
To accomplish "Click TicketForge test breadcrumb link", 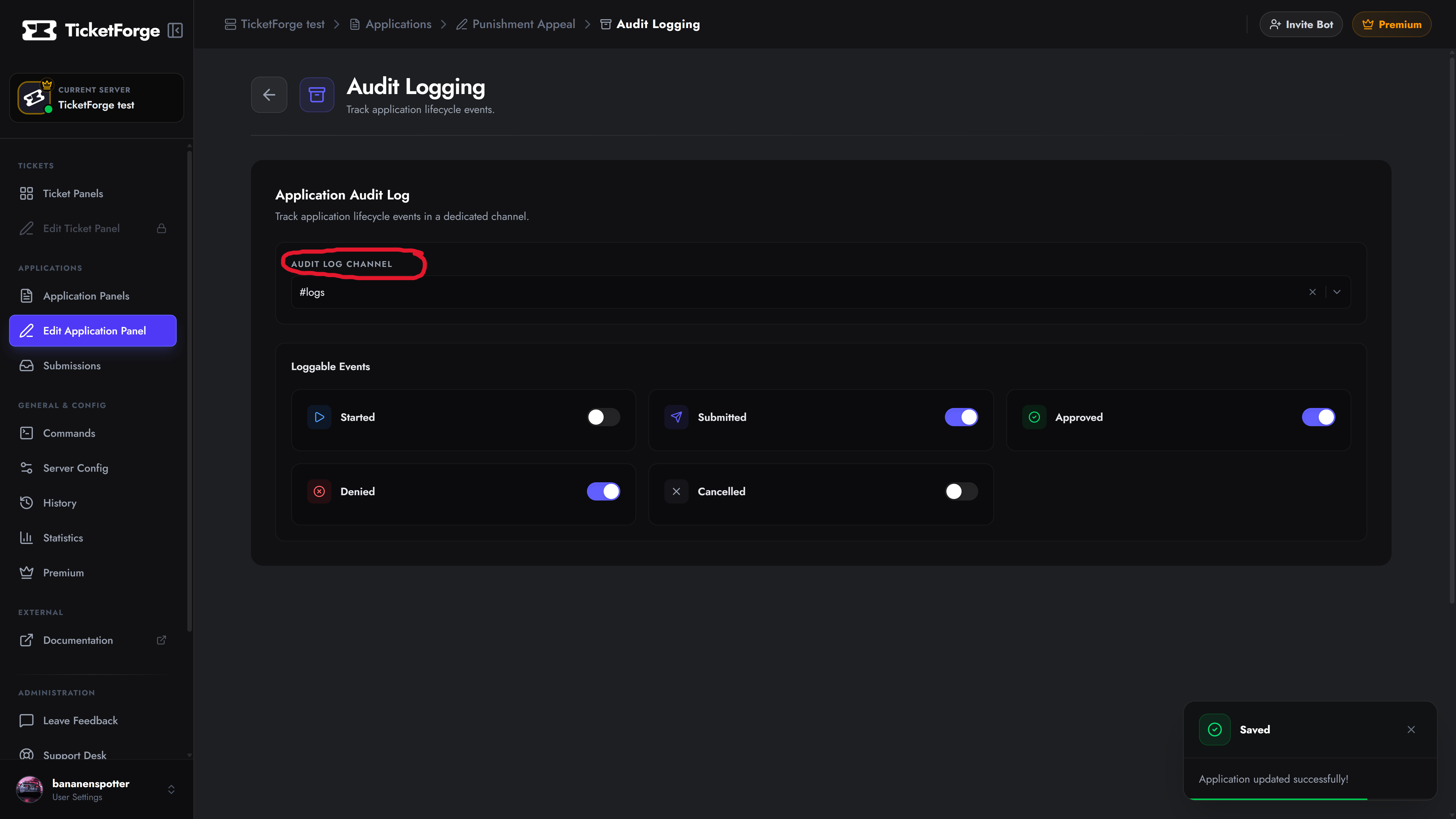I will pyautogui.click(x=275, y=24).
